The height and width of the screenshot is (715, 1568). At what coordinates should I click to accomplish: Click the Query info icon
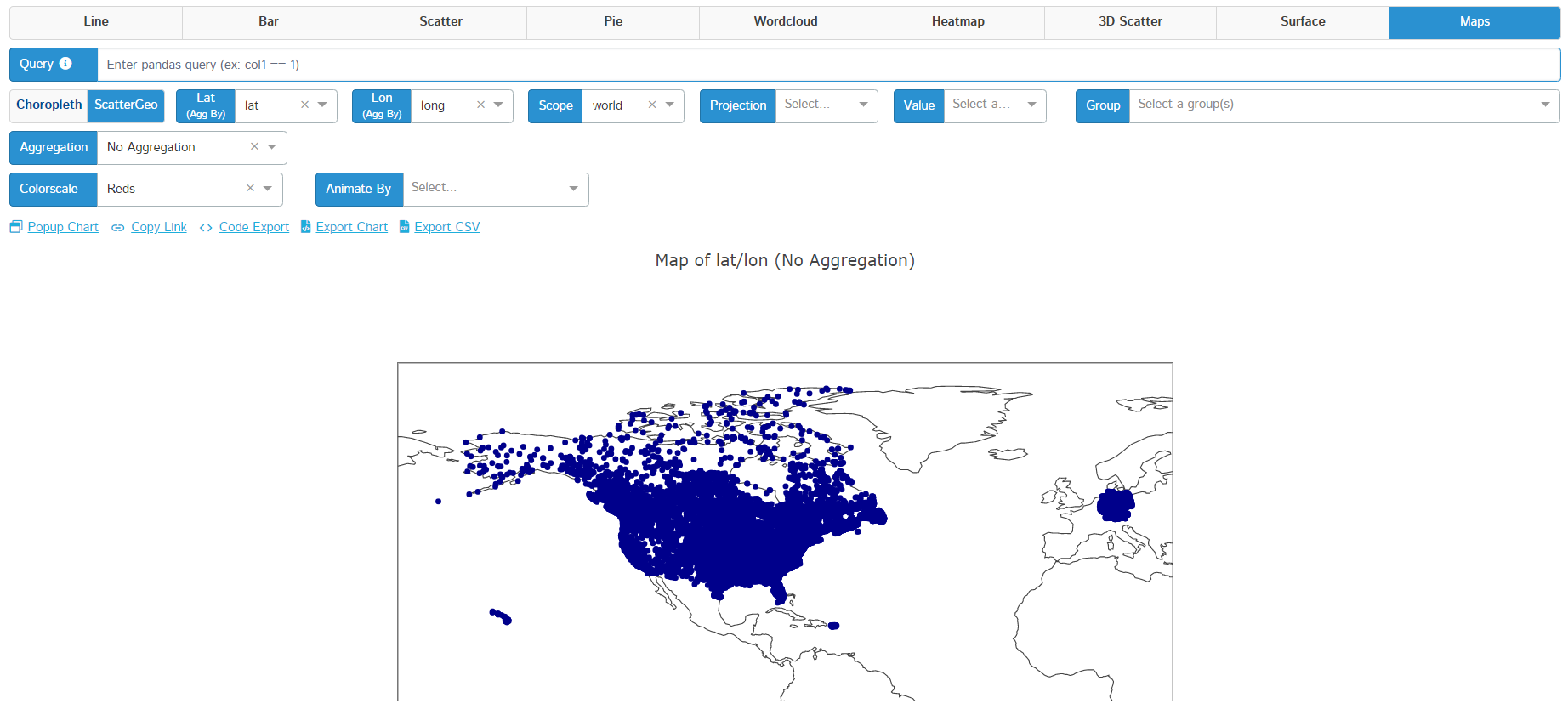click(65, 64)
